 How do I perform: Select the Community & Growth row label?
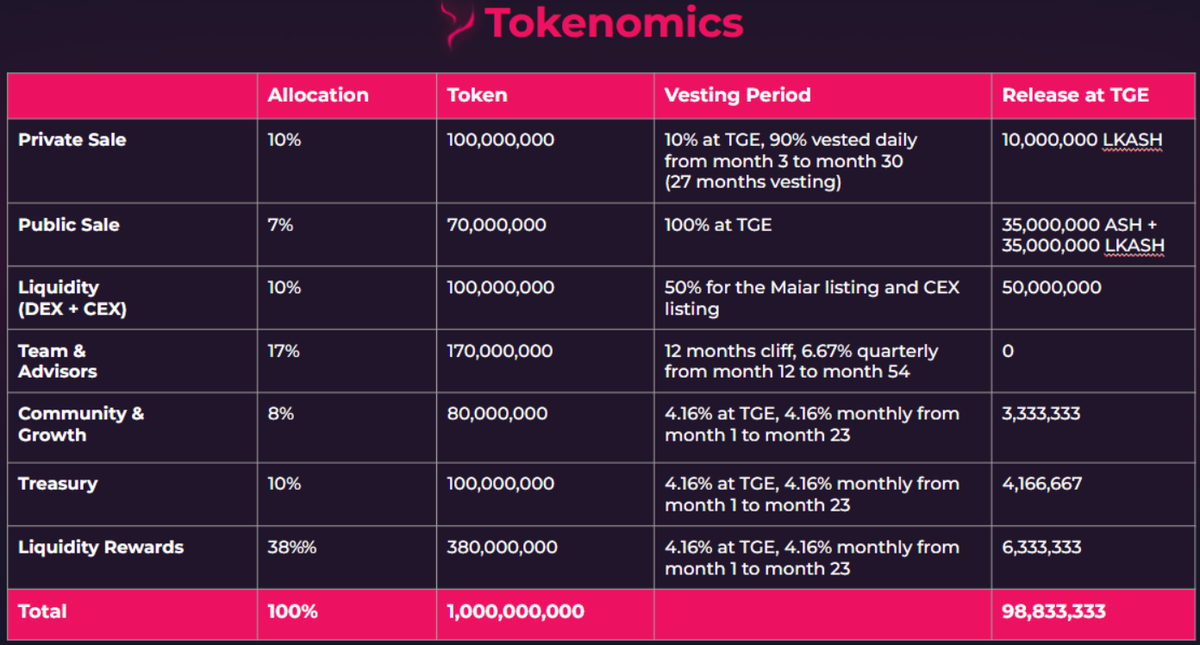tap(81, 424)
